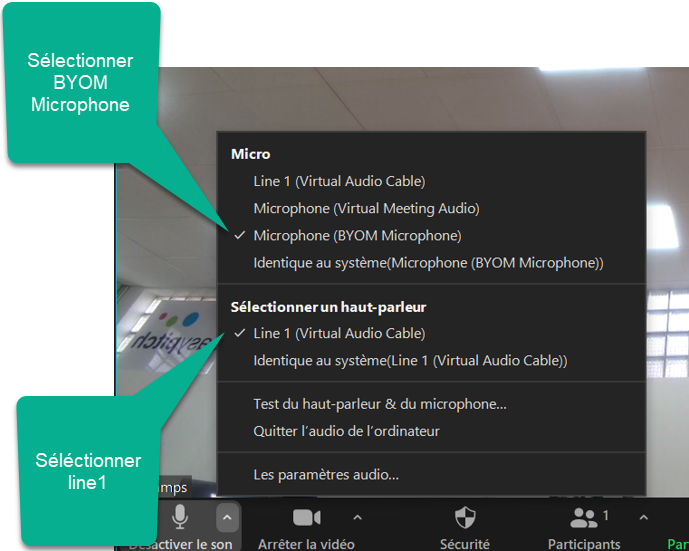Click Test du haut-parleur & du microphone
The image size is (689, 551).
tap(380, 404)
